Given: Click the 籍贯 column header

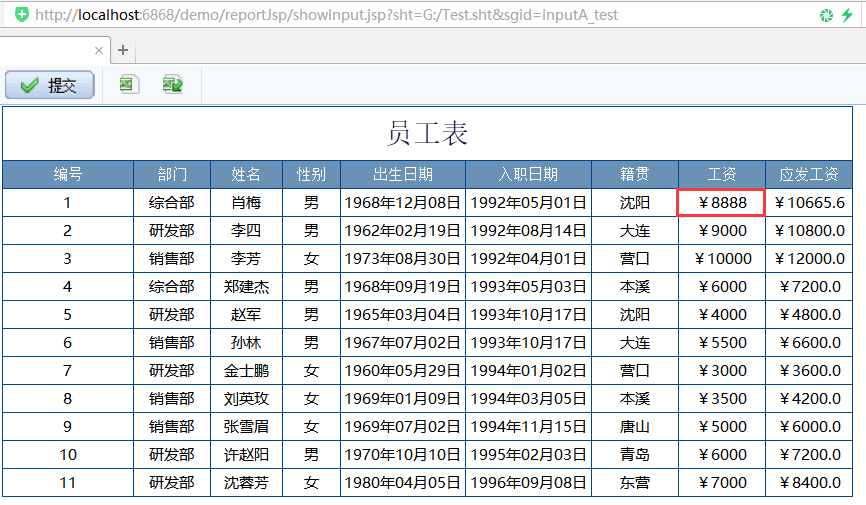Looking at the screenshot, I should (635, 175).
